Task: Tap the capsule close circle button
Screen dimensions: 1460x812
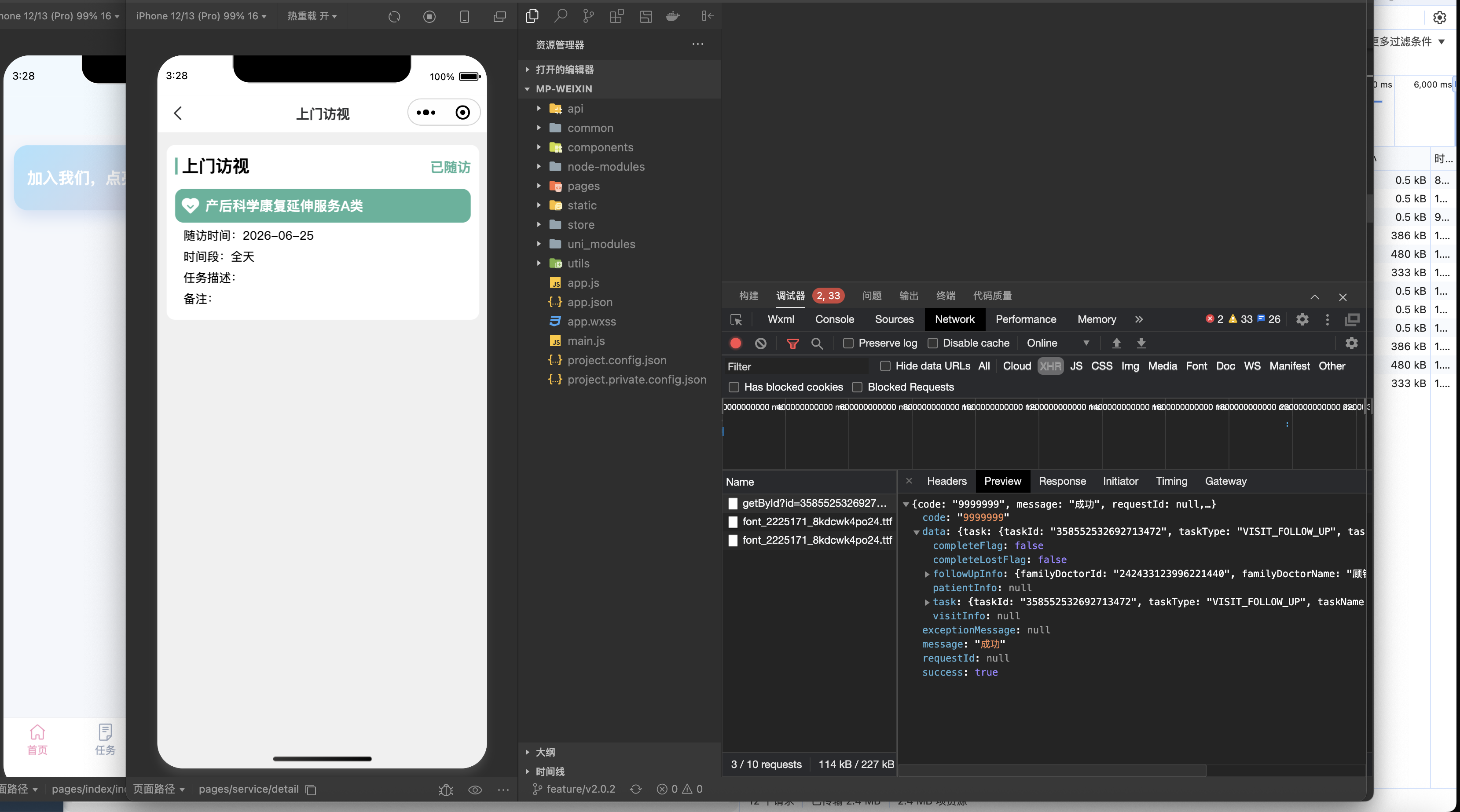Action: point(462,113)
